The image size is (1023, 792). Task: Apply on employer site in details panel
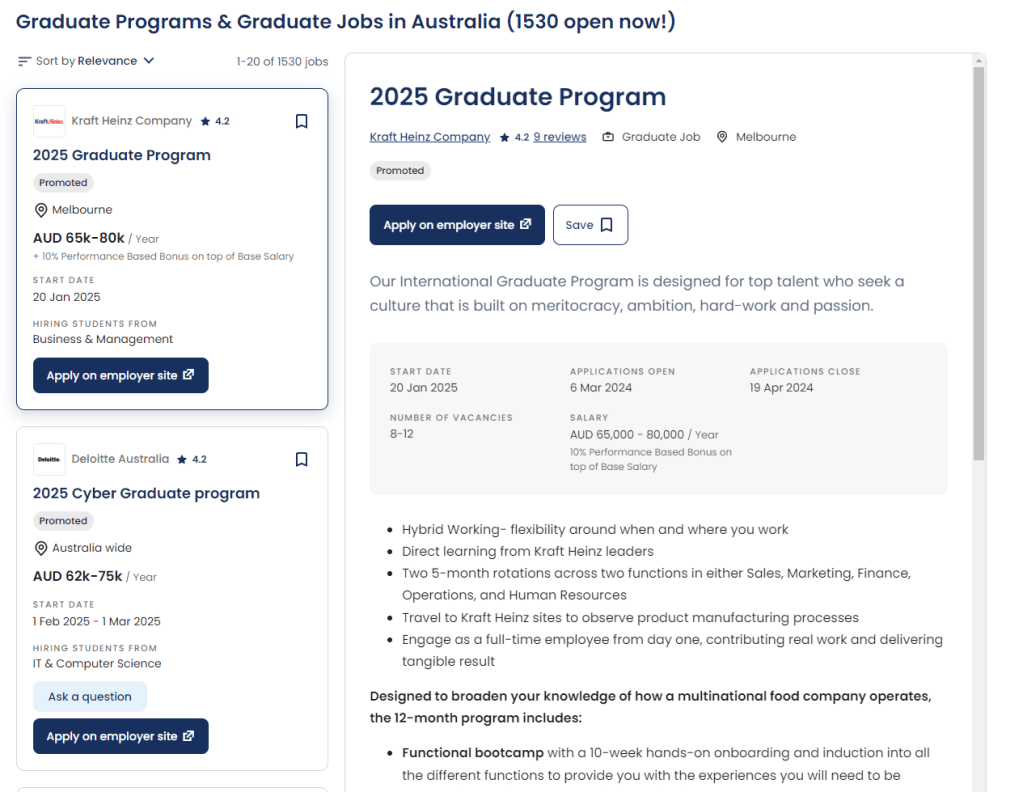click(457, 225)
